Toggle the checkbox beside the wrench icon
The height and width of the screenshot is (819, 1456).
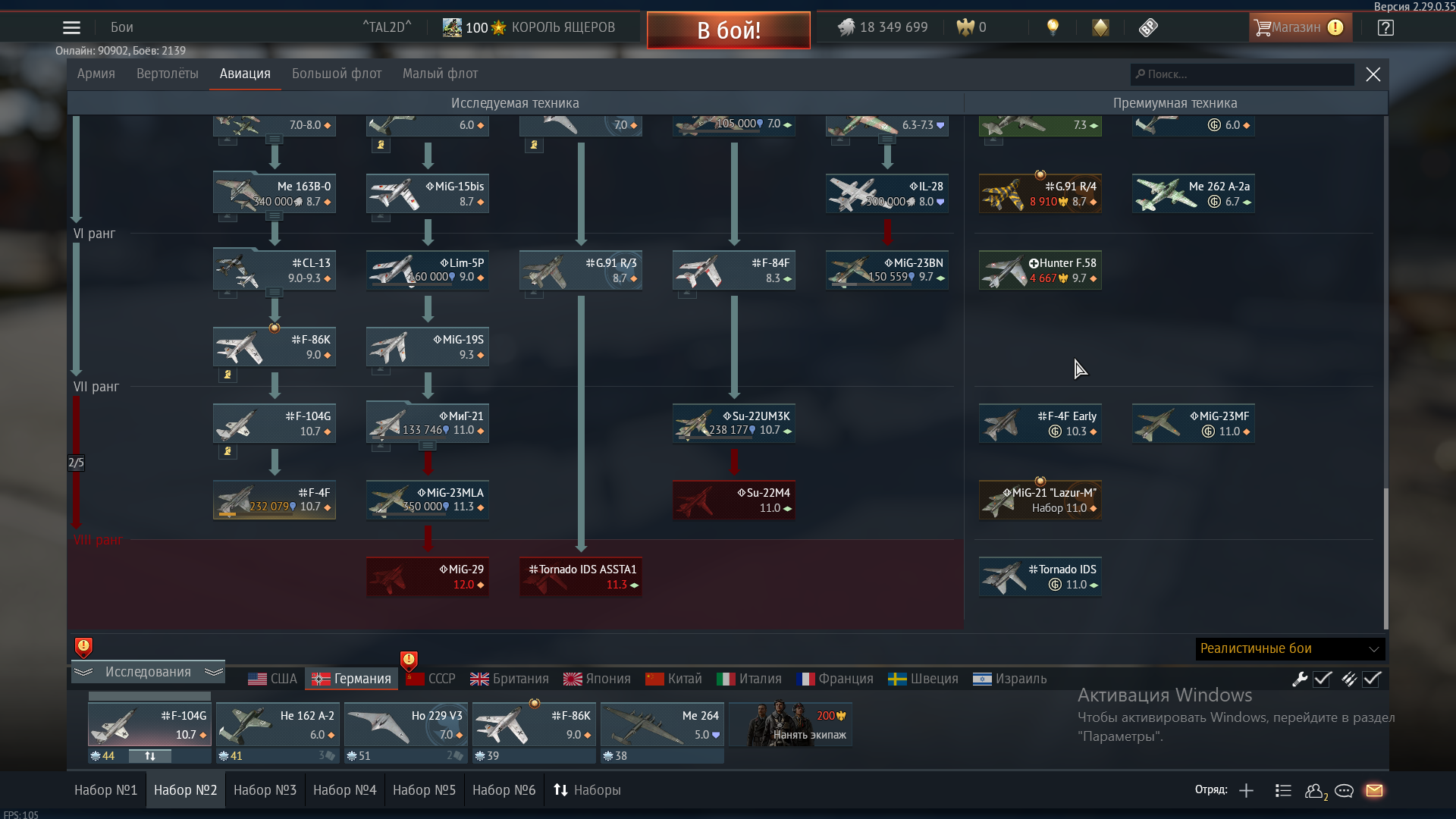click(x=1323, y=679)
